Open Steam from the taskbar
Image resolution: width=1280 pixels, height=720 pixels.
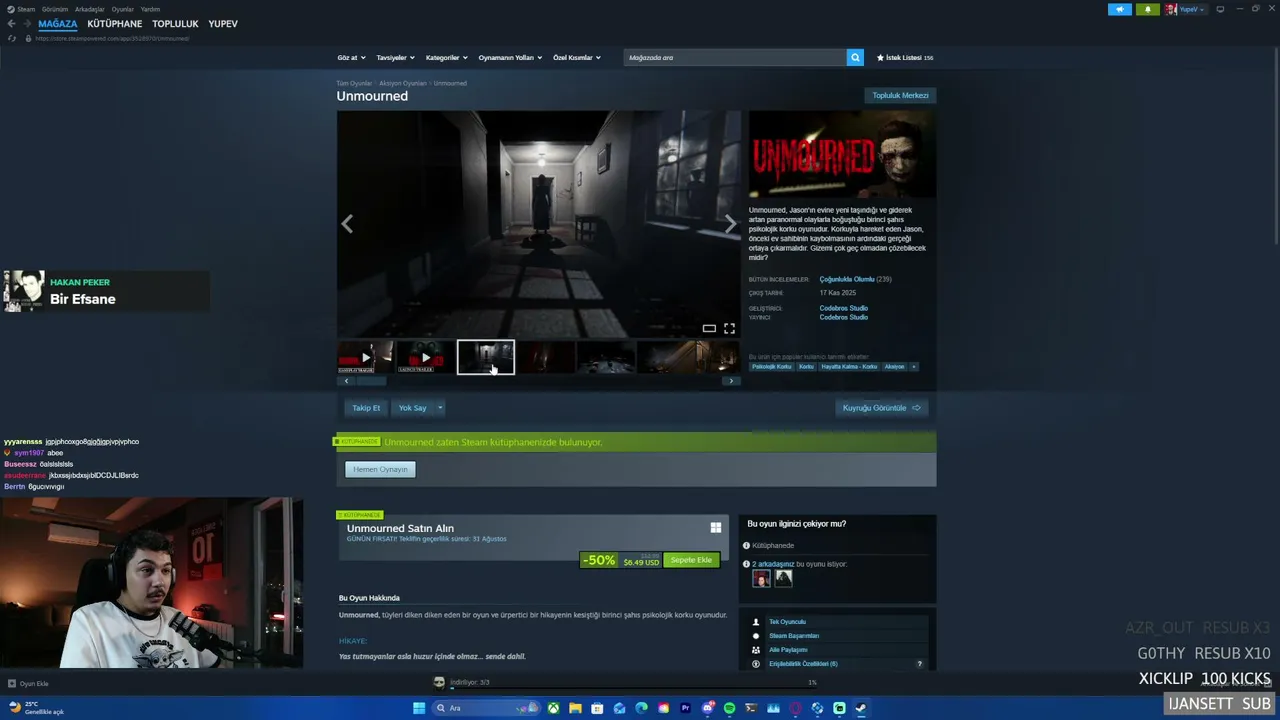click(x=861, y=708)
